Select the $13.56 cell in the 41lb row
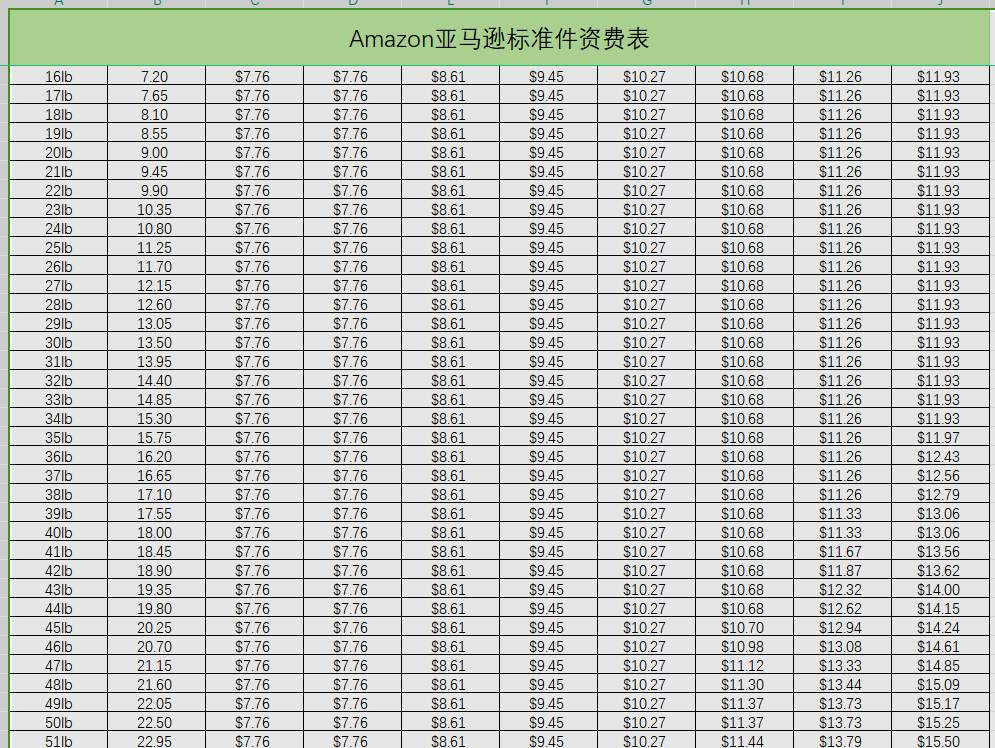 pyautogui.click(x=940, y=553)
